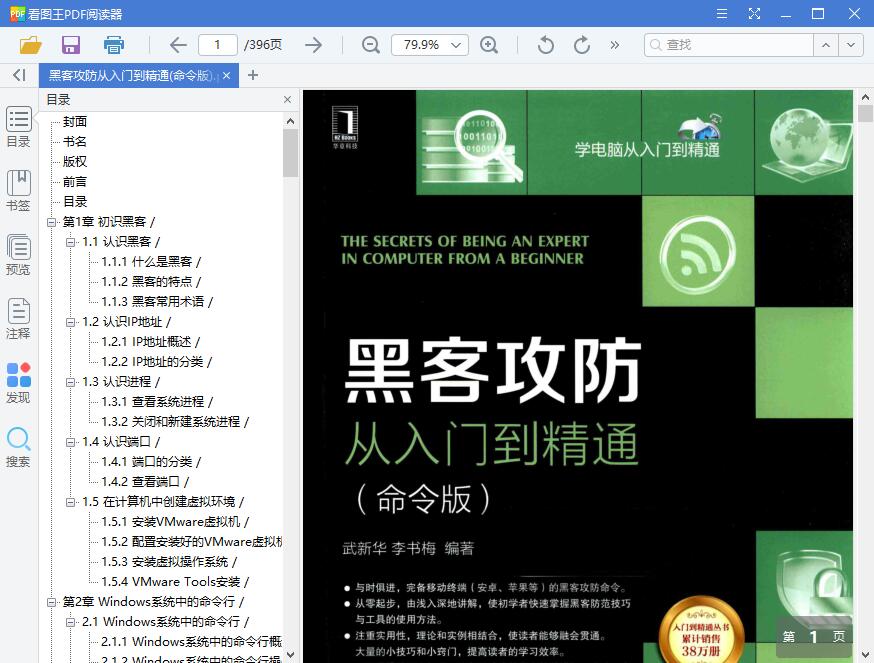Print the current document

113,45
